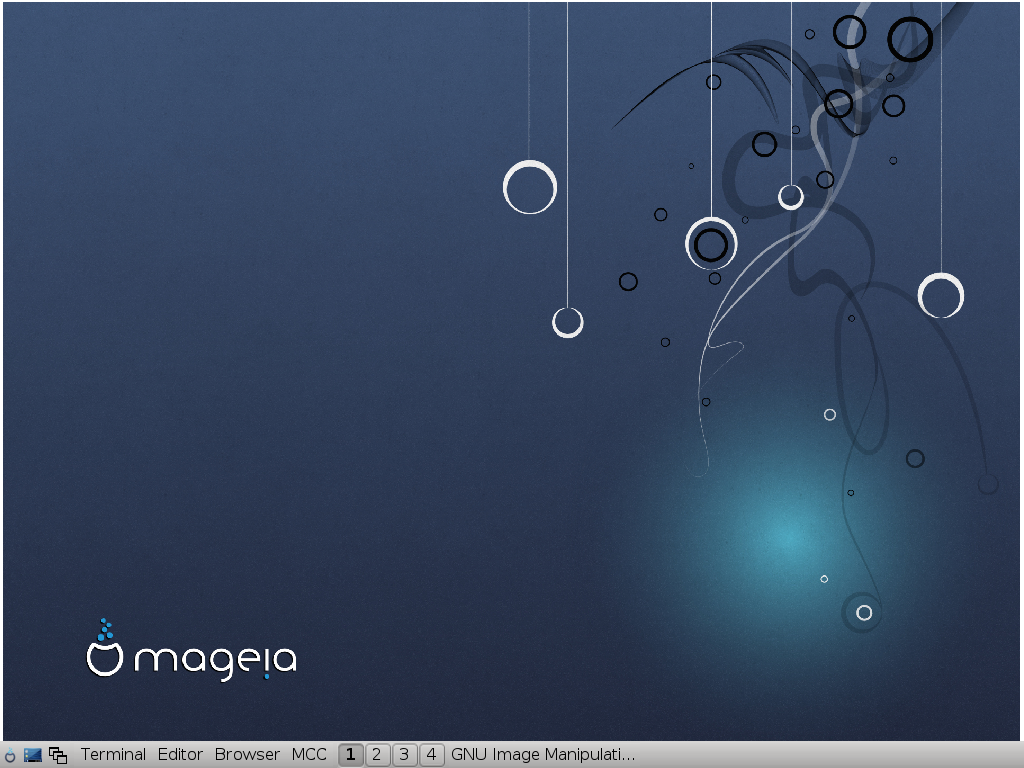Open MCC control center launcher
Viewport: 1024px width, 768px height.
pos(309,754)
